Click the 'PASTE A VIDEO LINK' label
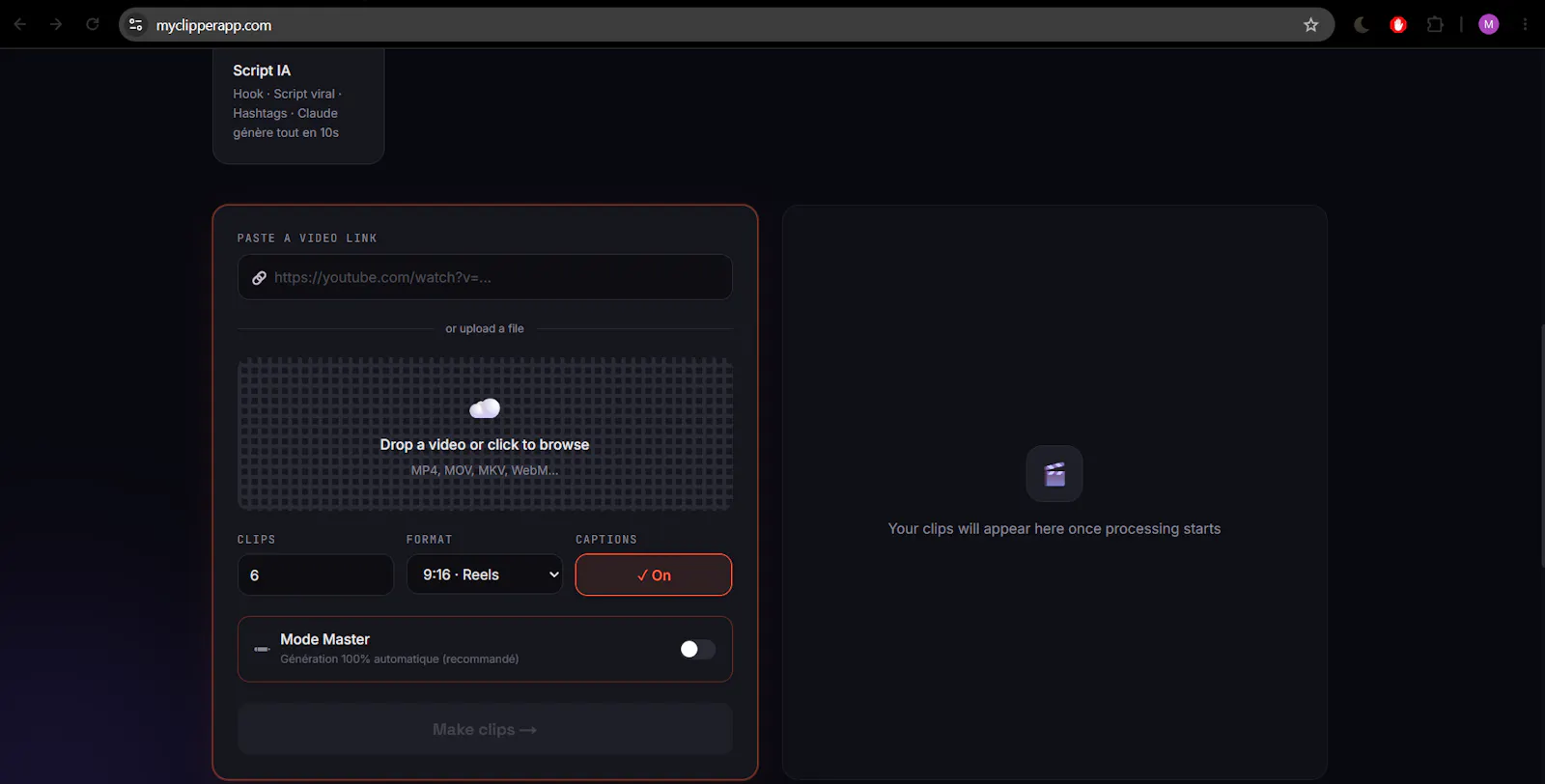Viewport: 1545px width, 784px height. (307, 238)
